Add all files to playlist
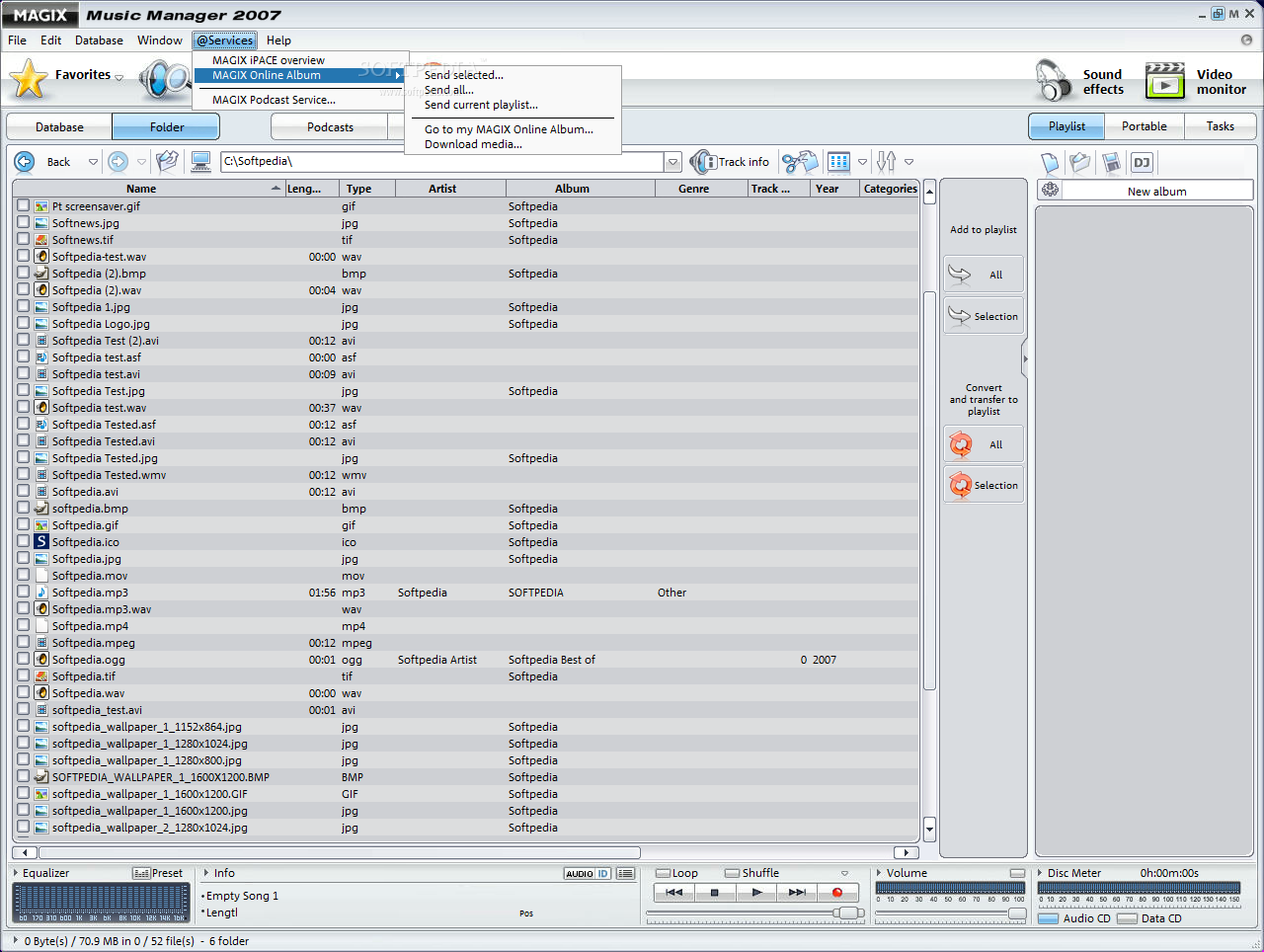 tap(984, 275)
